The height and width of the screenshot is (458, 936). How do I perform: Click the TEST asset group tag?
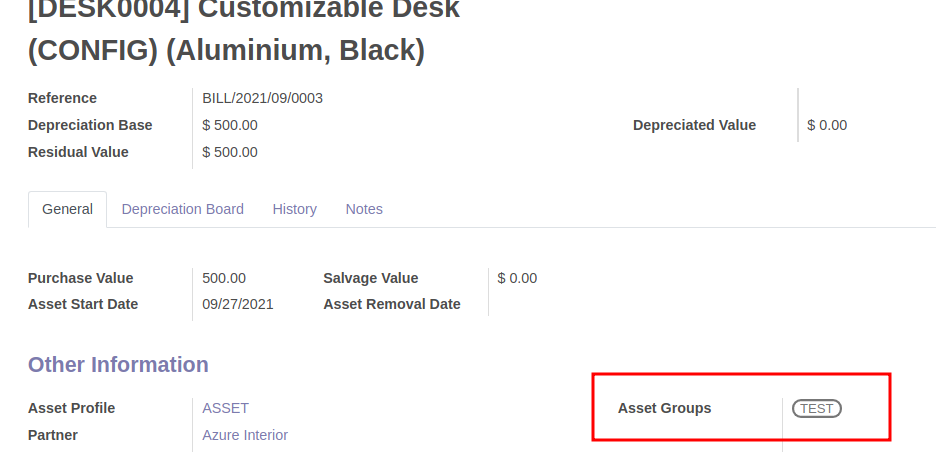[817, 408]
